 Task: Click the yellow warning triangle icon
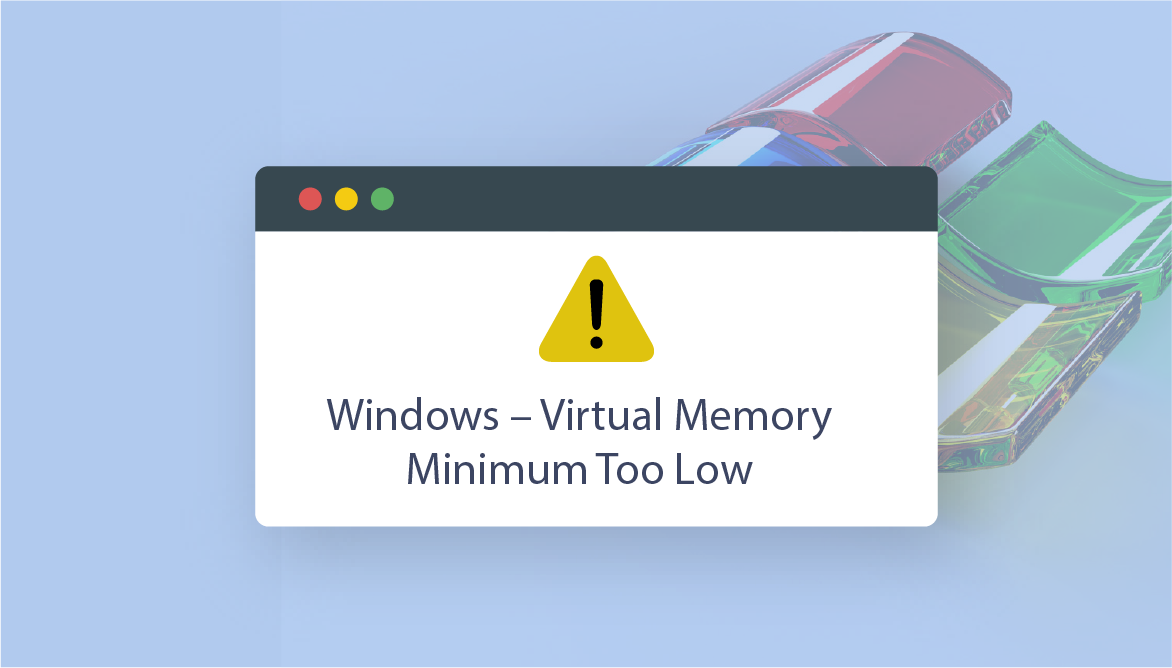(x=596, y=309)
